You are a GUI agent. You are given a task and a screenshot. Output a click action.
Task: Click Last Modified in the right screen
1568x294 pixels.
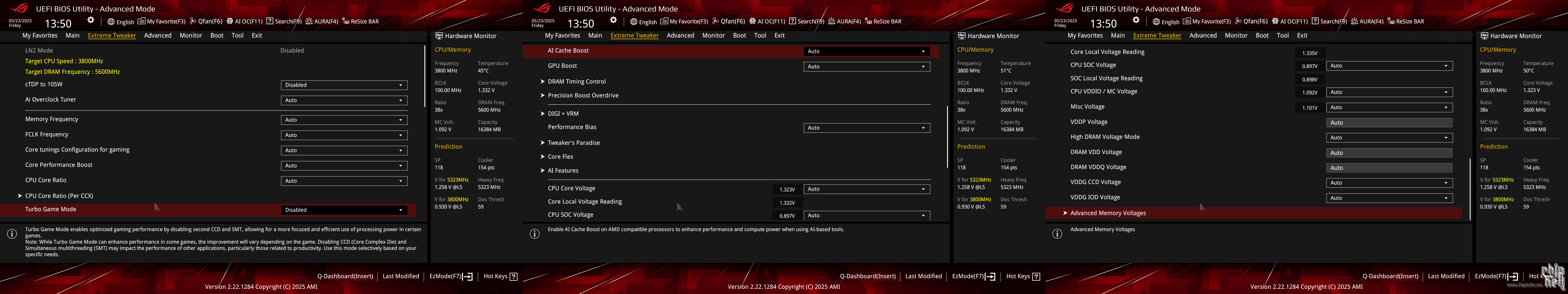click(1446, 276)
